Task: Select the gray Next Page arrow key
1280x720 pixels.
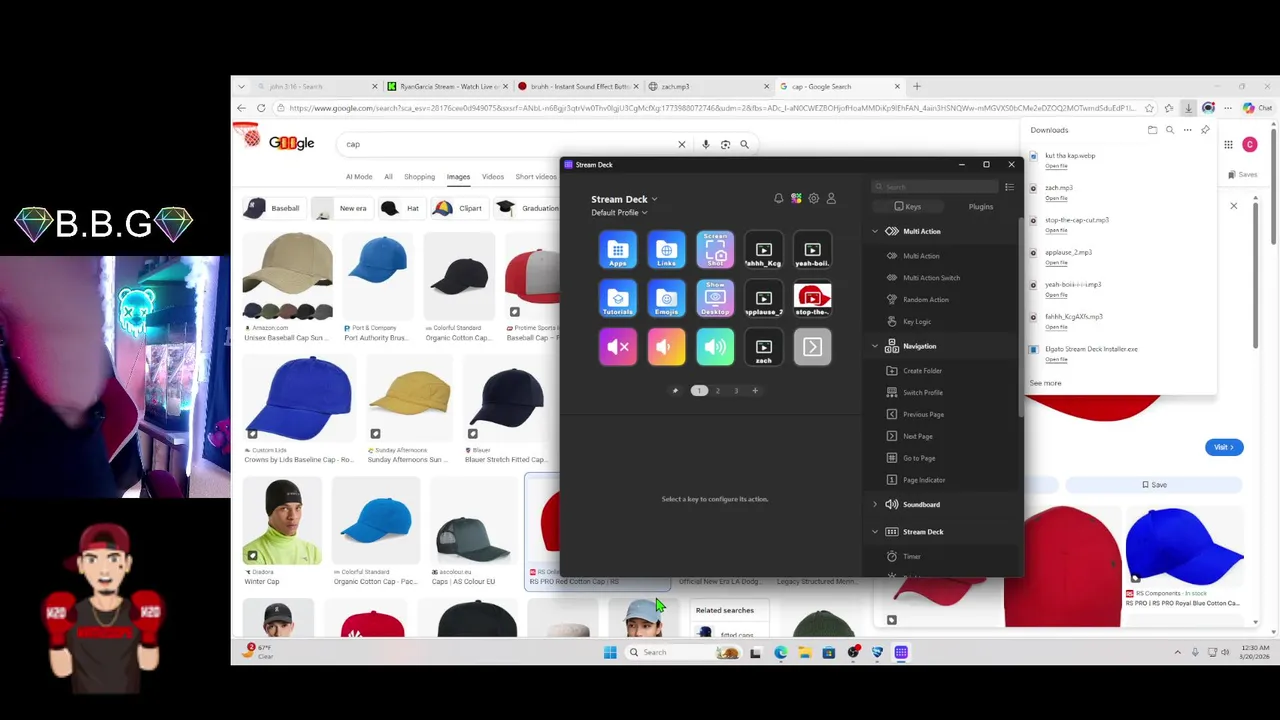Action: [812, 347]
